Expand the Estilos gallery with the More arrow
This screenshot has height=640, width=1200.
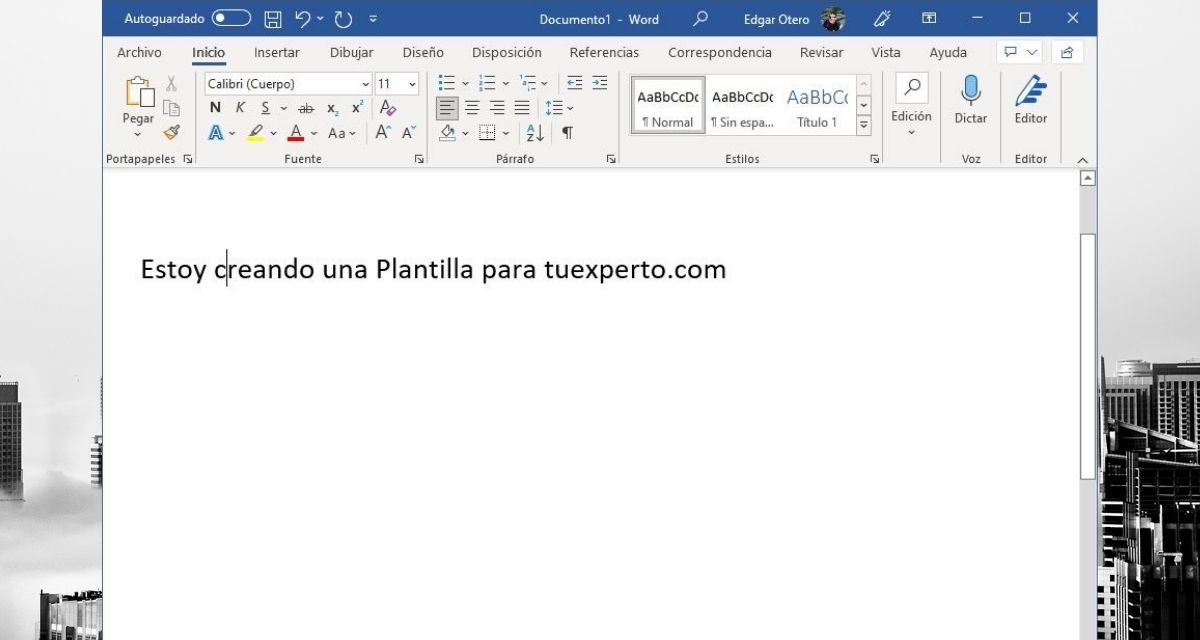pos(864,125)
